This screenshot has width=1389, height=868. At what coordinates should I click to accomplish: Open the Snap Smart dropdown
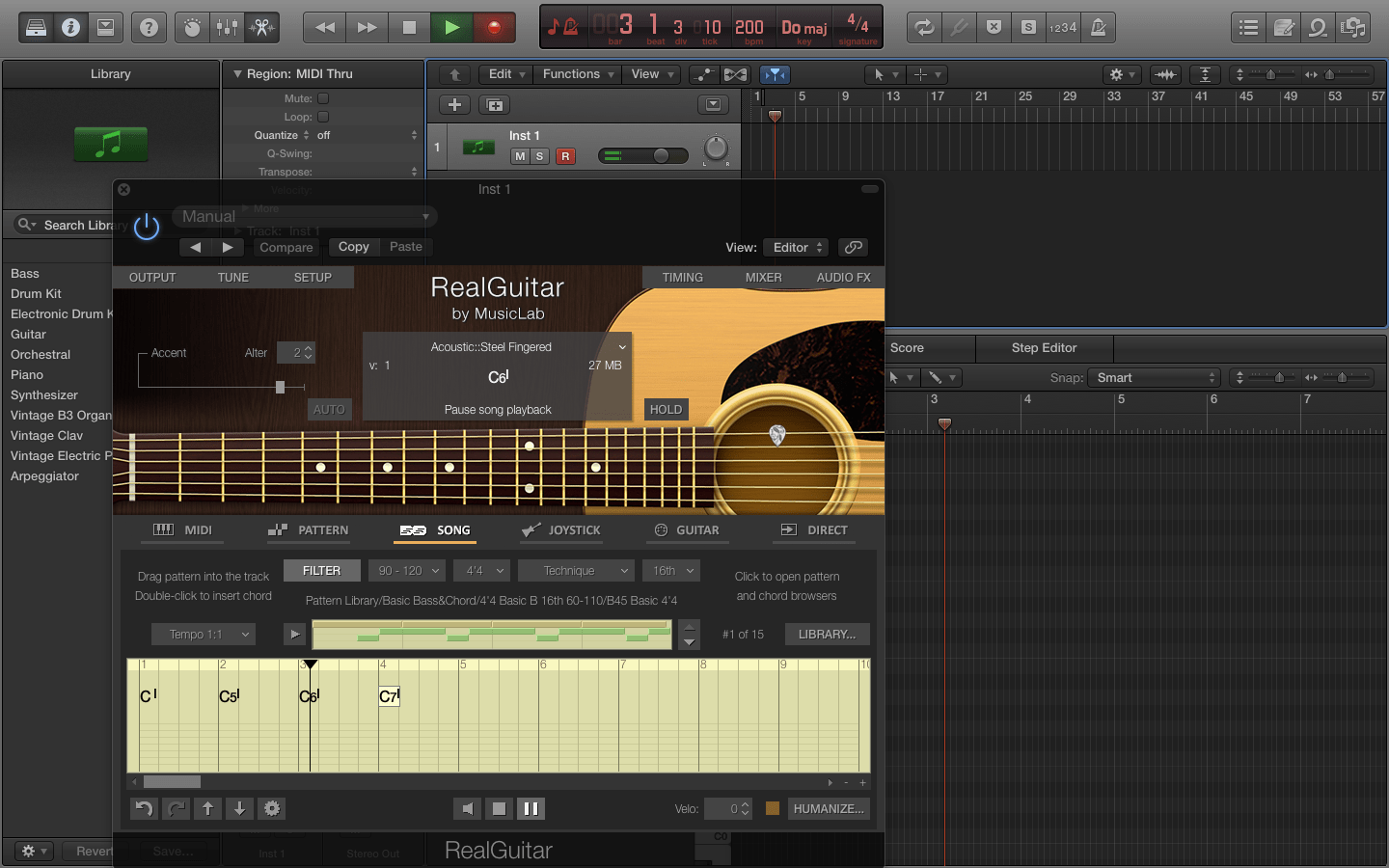[1154, 377]
